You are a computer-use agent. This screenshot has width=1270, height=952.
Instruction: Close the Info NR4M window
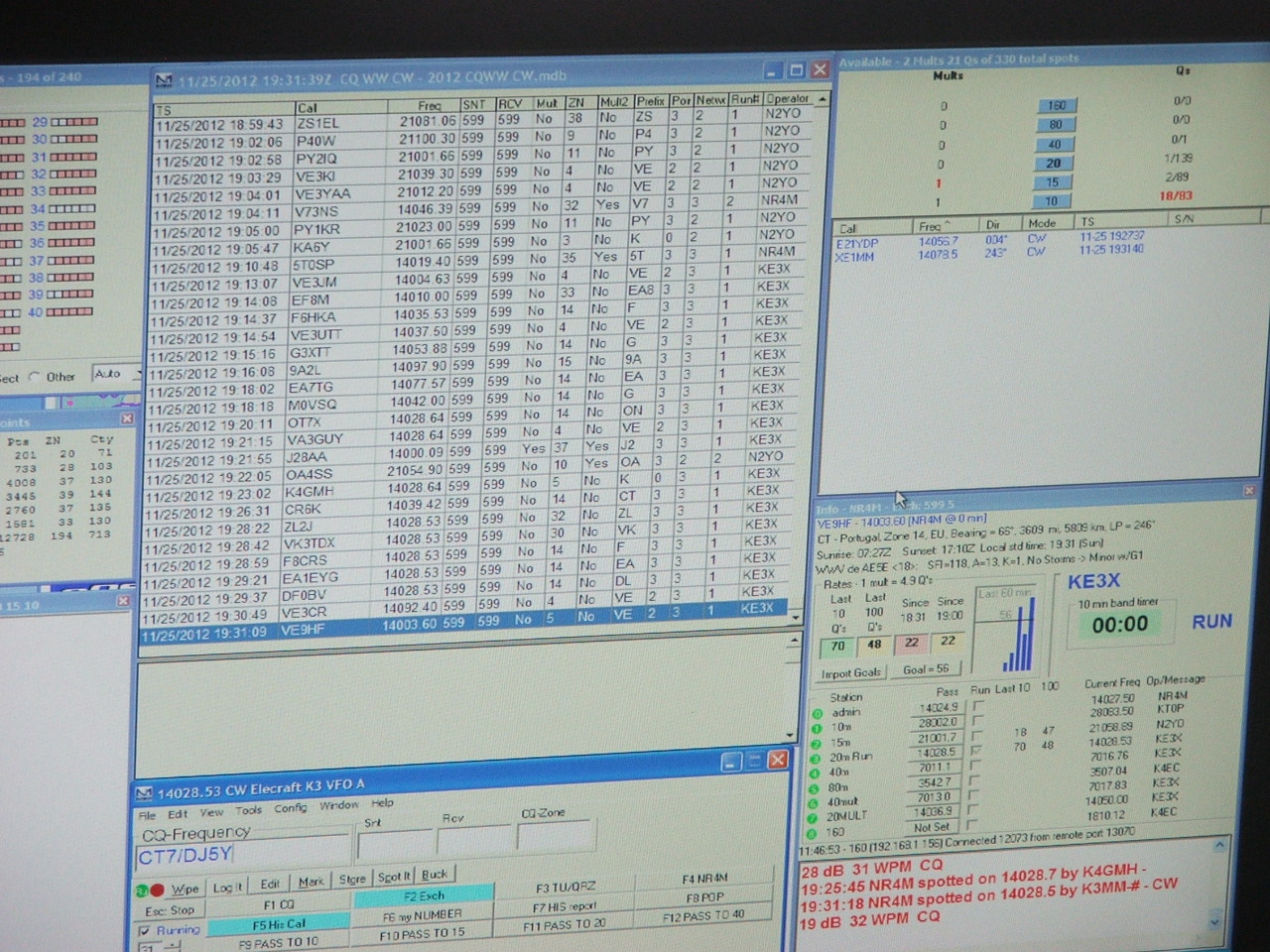(1249, 491)
